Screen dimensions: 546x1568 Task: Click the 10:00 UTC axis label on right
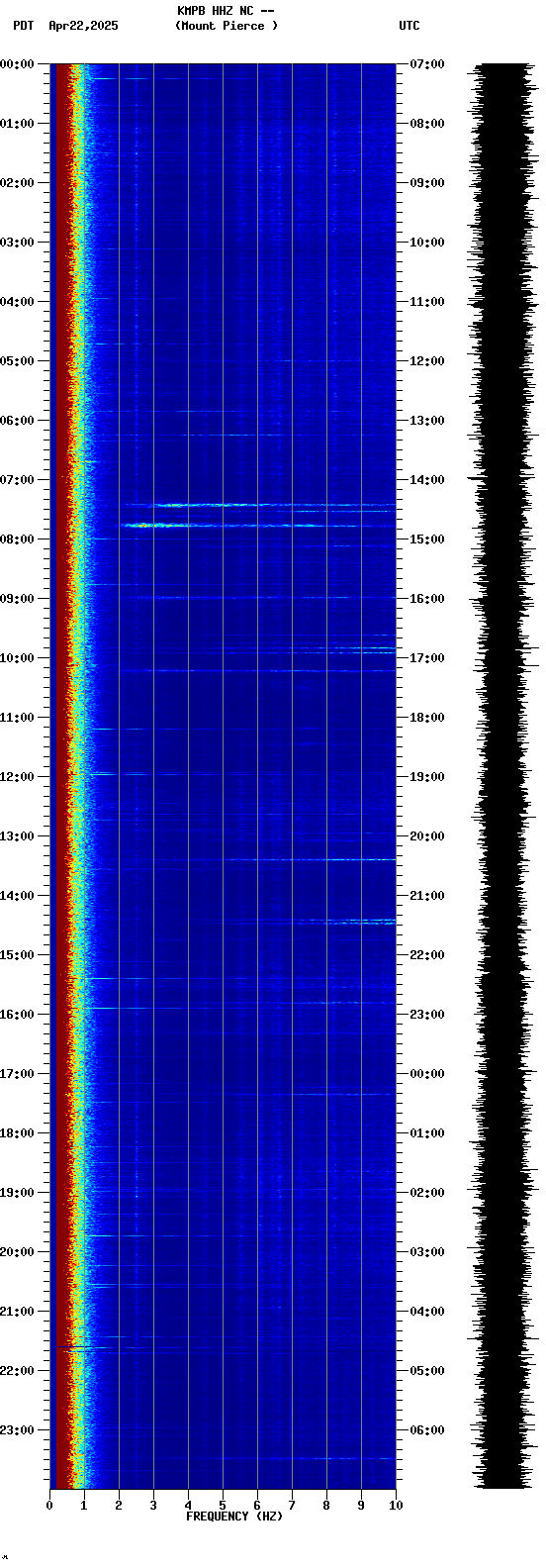(x=427, y=243)
